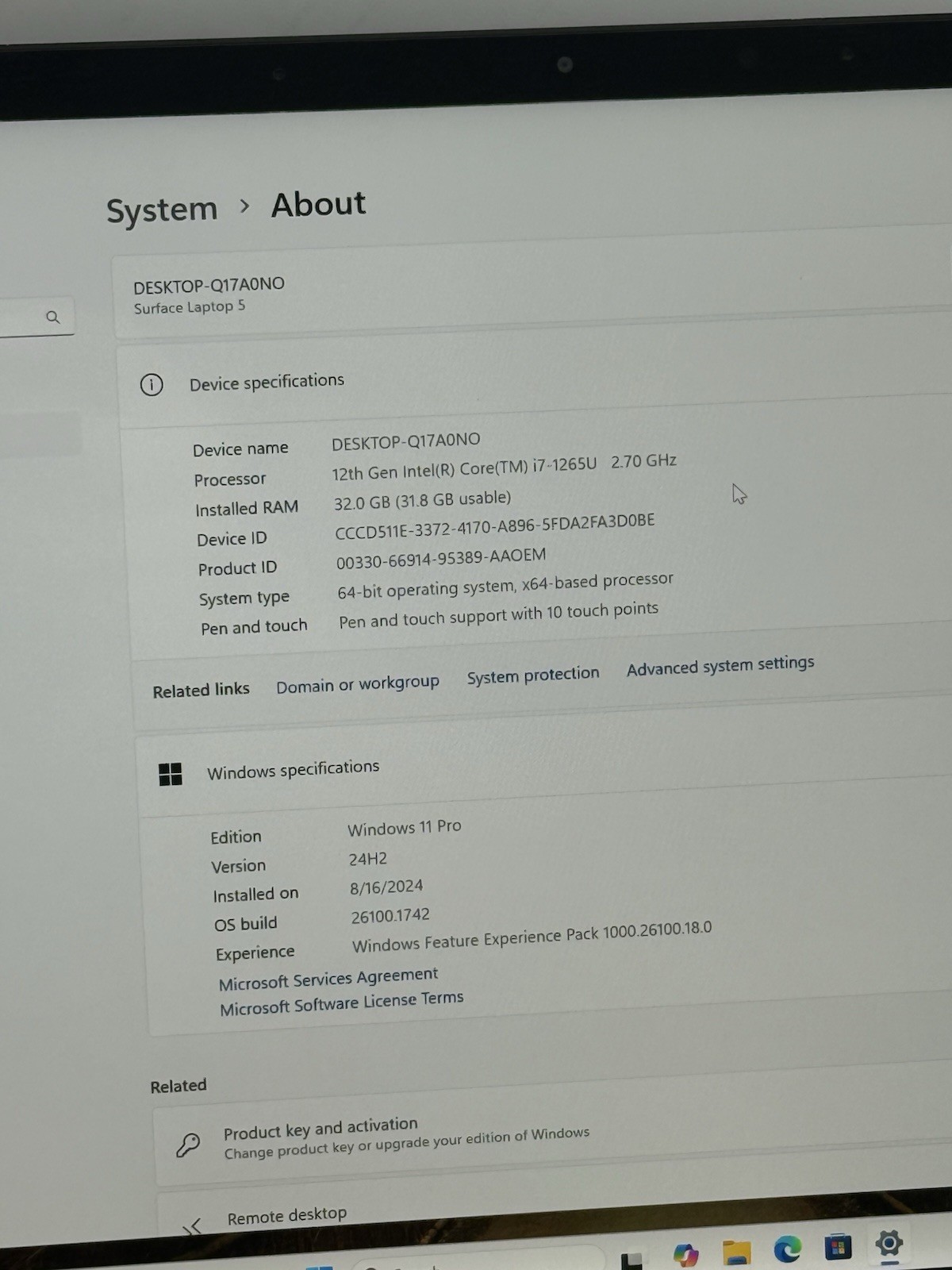952x1270 pixels.
Task: Click the key icon for product activation
Action: click(188, 1145)
